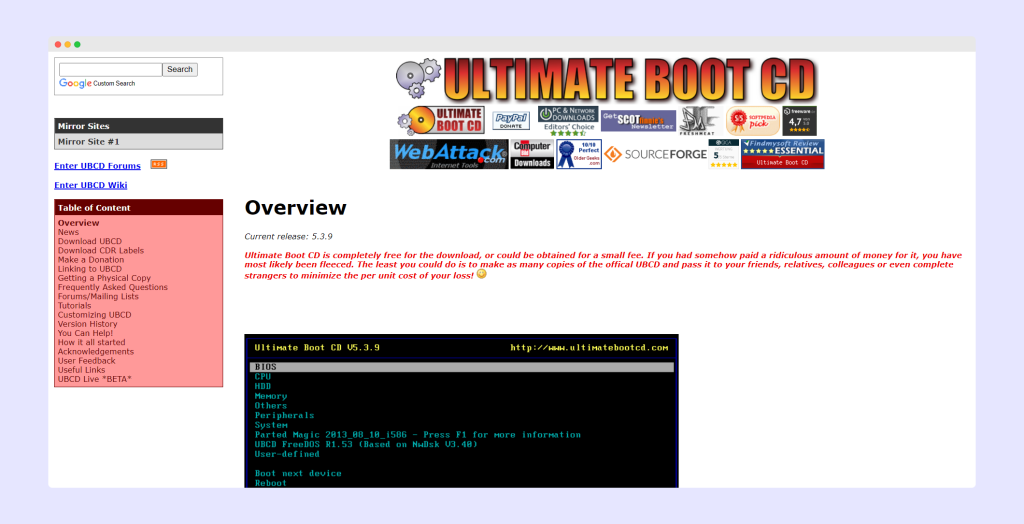Open Download CDR Labels
The height and width of the screenshot is (524, 1024).
101,250
